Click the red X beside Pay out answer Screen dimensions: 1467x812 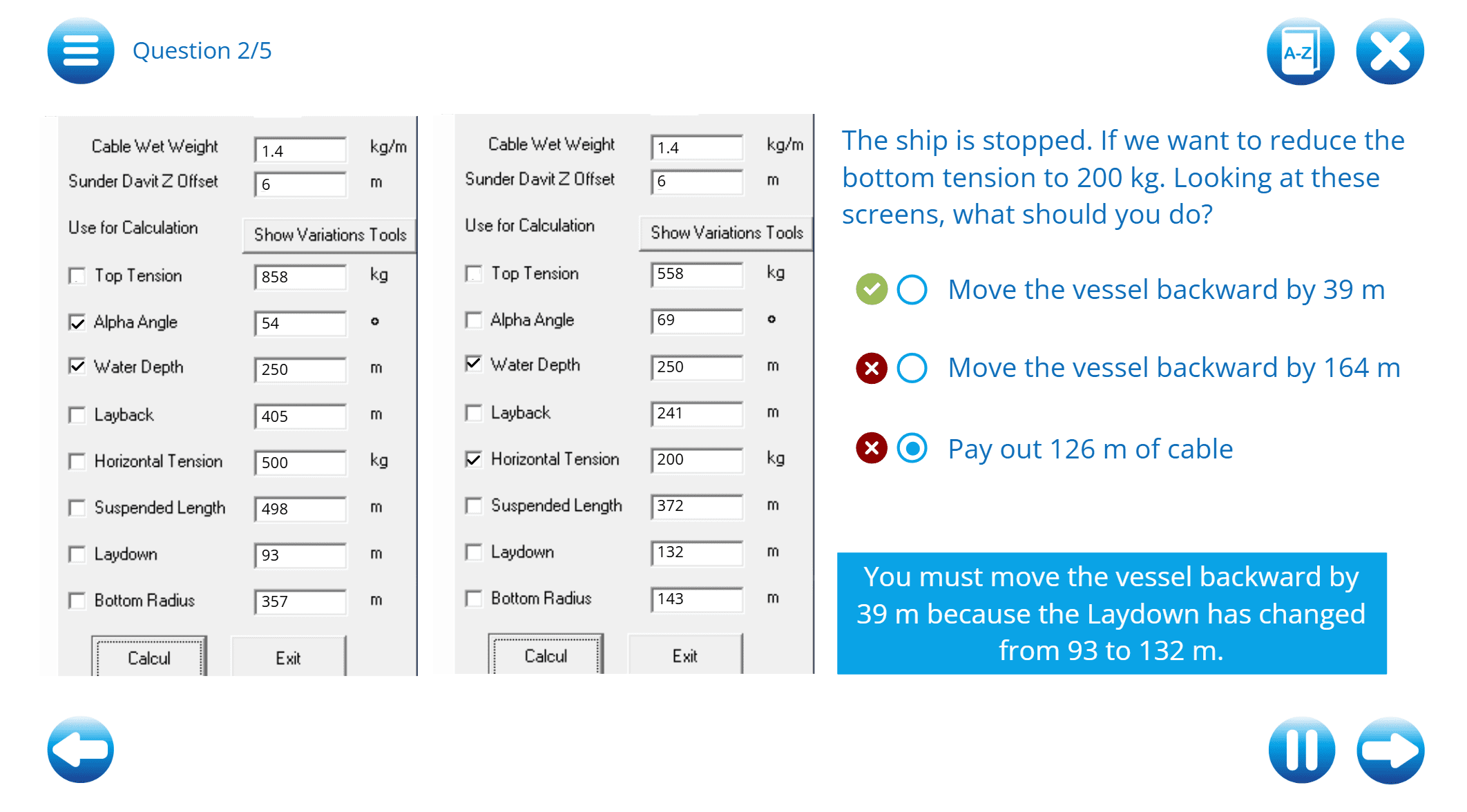tap(872, 449)
